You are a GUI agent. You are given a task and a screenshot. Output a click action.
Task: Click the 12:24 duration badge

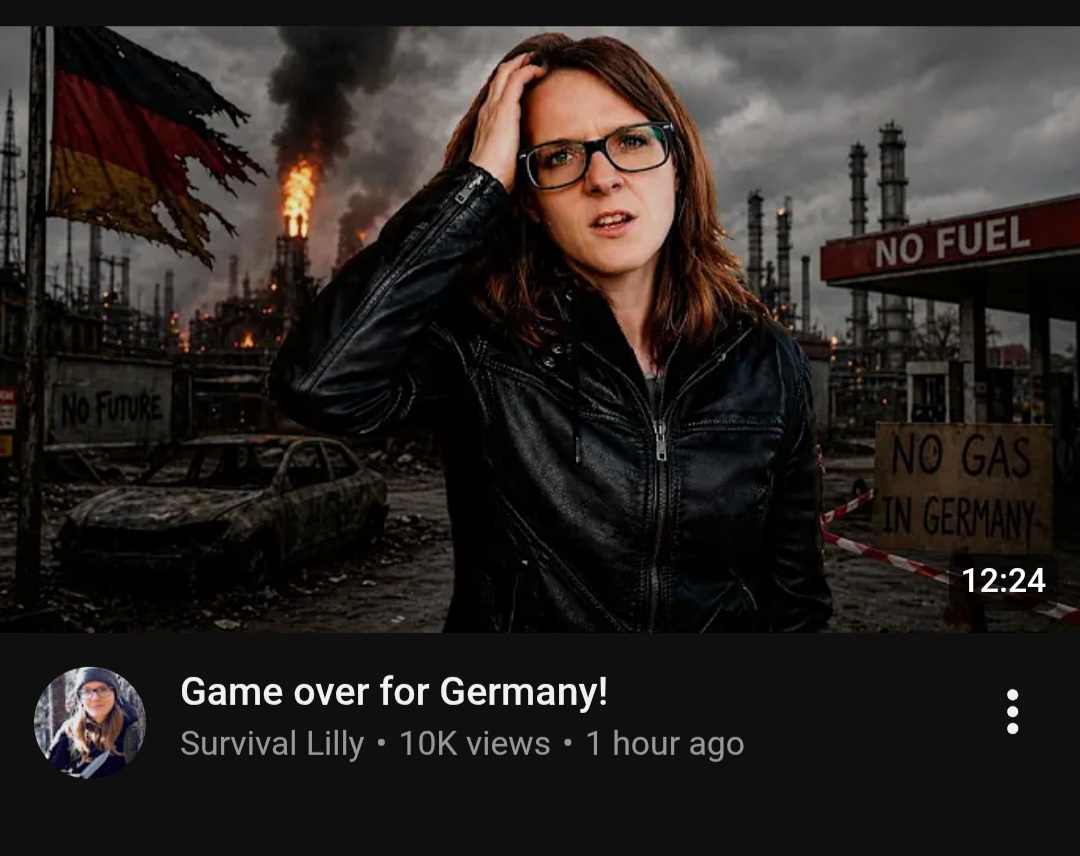click(x=1003, y=581)
